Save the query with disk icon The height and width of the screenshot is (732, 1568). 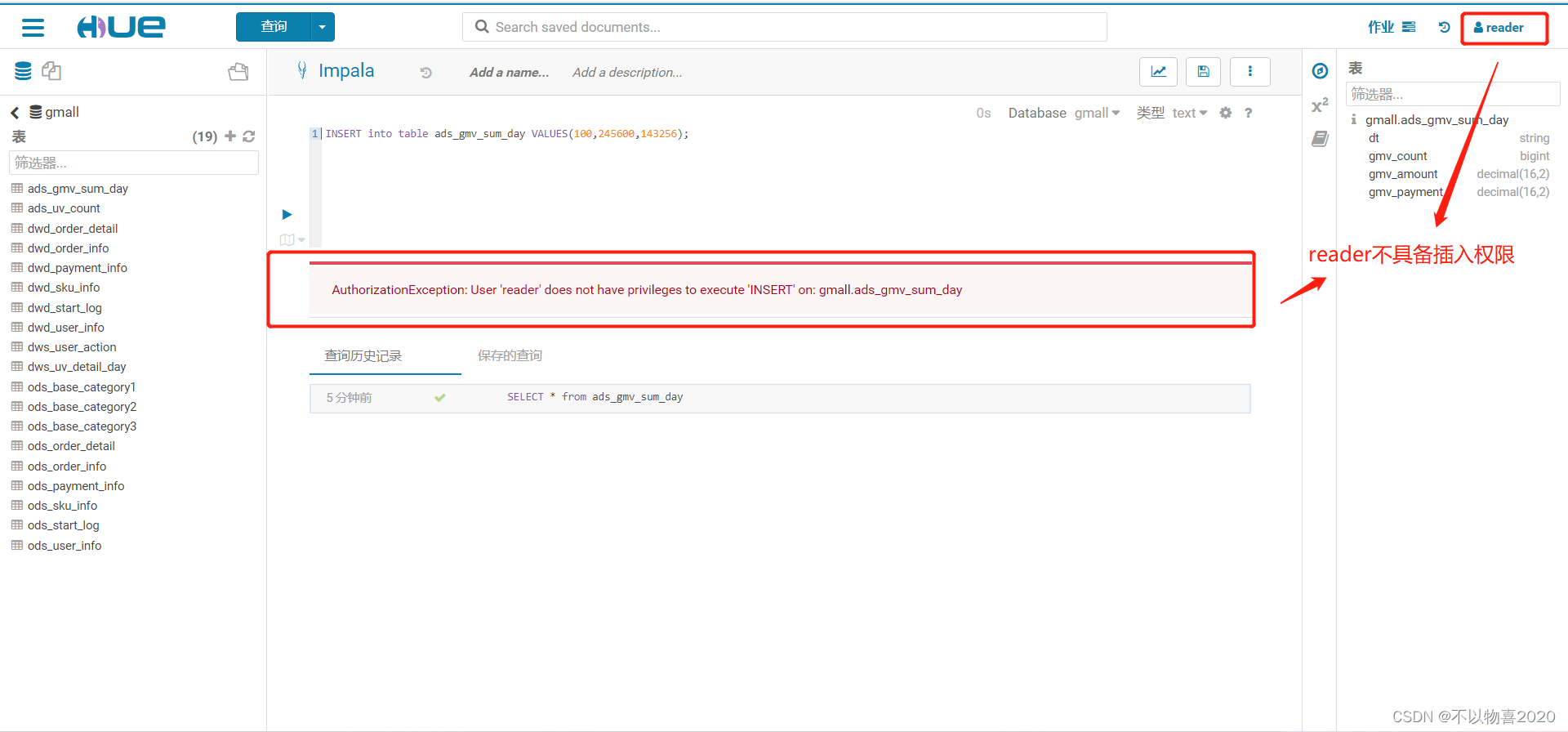(1203, 72)
